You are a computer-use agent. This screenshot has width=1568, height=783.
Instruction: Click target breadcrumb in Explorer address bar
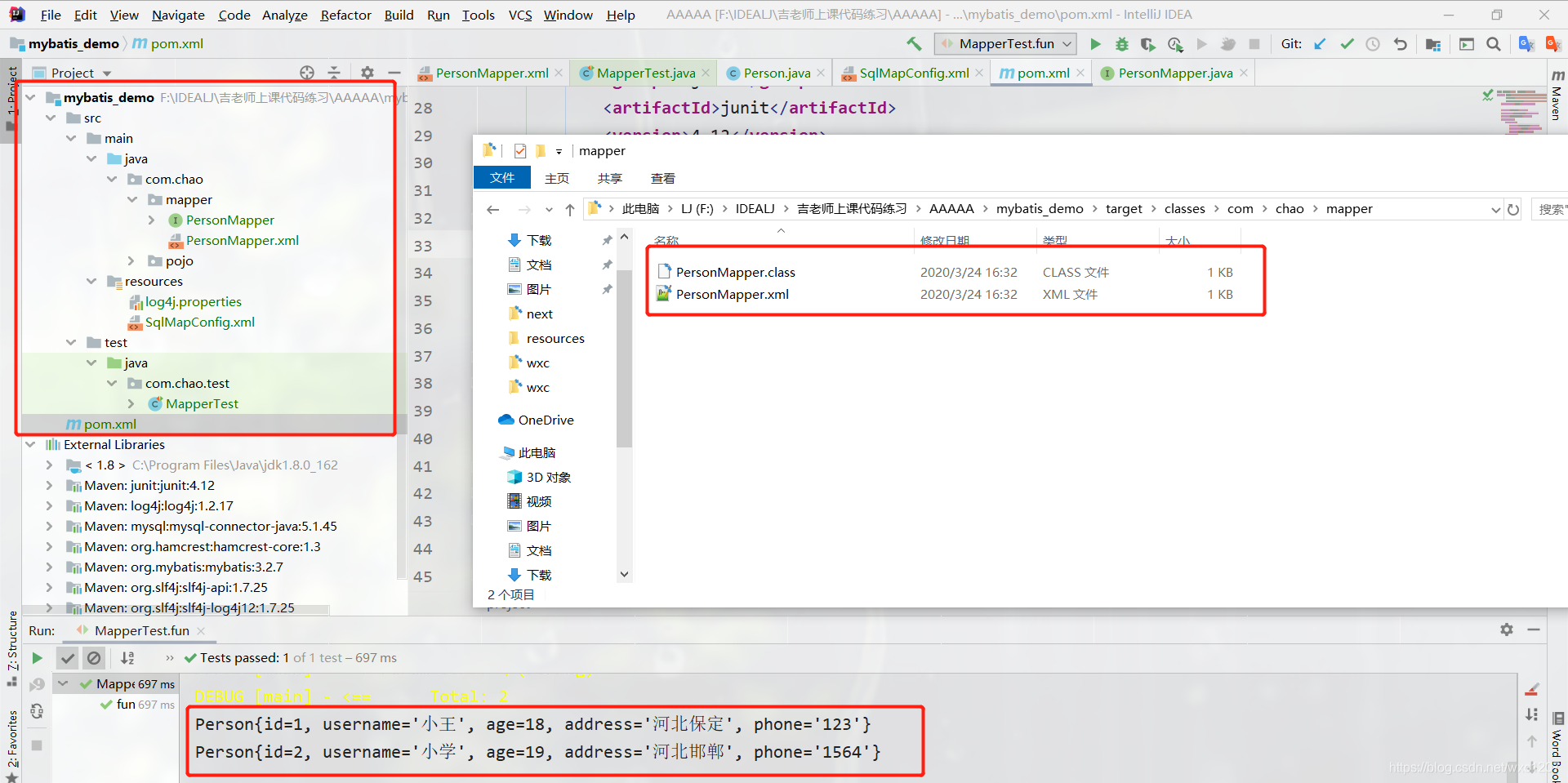click(1124, 209)
